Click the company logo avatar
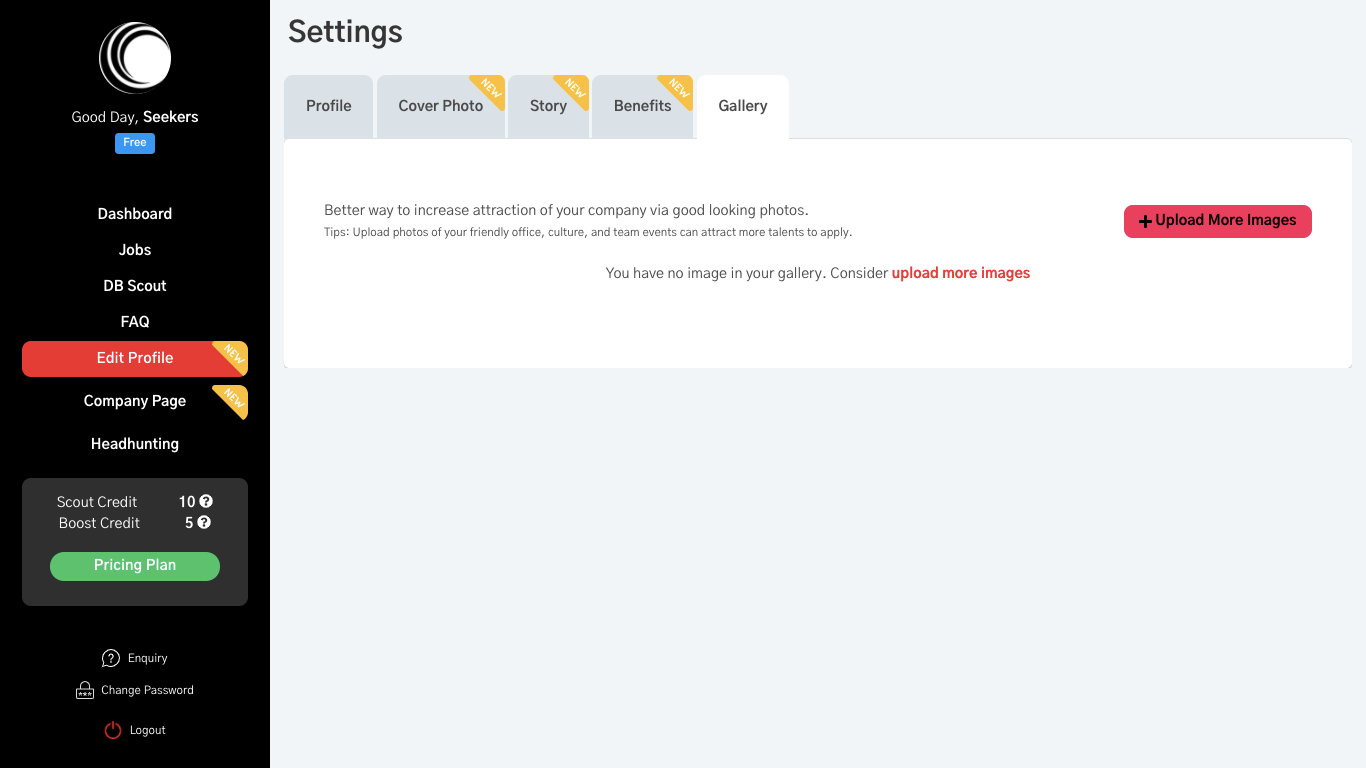Screen dimensions: 1366x768 click(x=135, y=58)
